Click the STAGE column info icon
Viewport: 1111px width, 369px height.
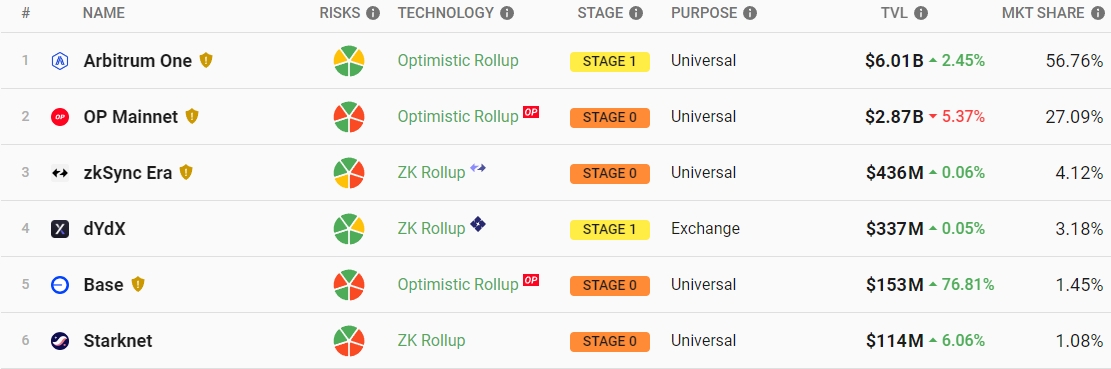[636, 13]
